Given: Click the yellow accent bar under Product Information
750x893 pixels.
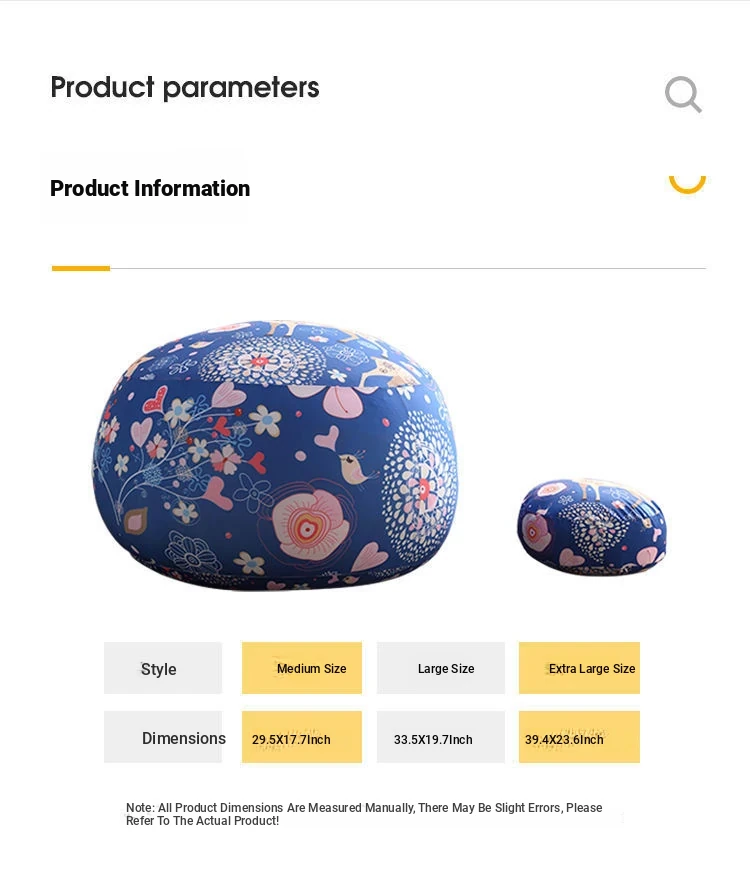Looking at the screenshot, I should (x=81, y=268).
